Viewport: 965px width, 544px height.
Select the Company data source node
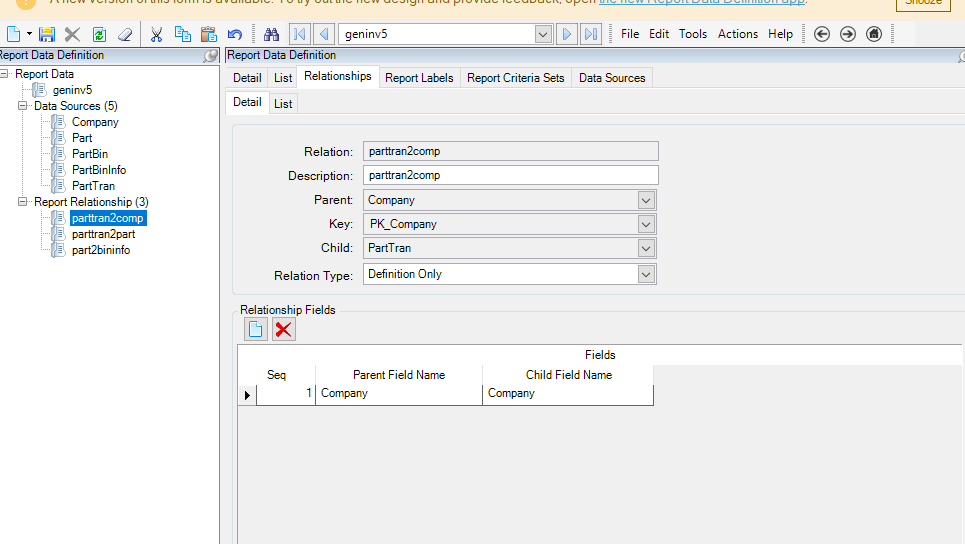95,122
